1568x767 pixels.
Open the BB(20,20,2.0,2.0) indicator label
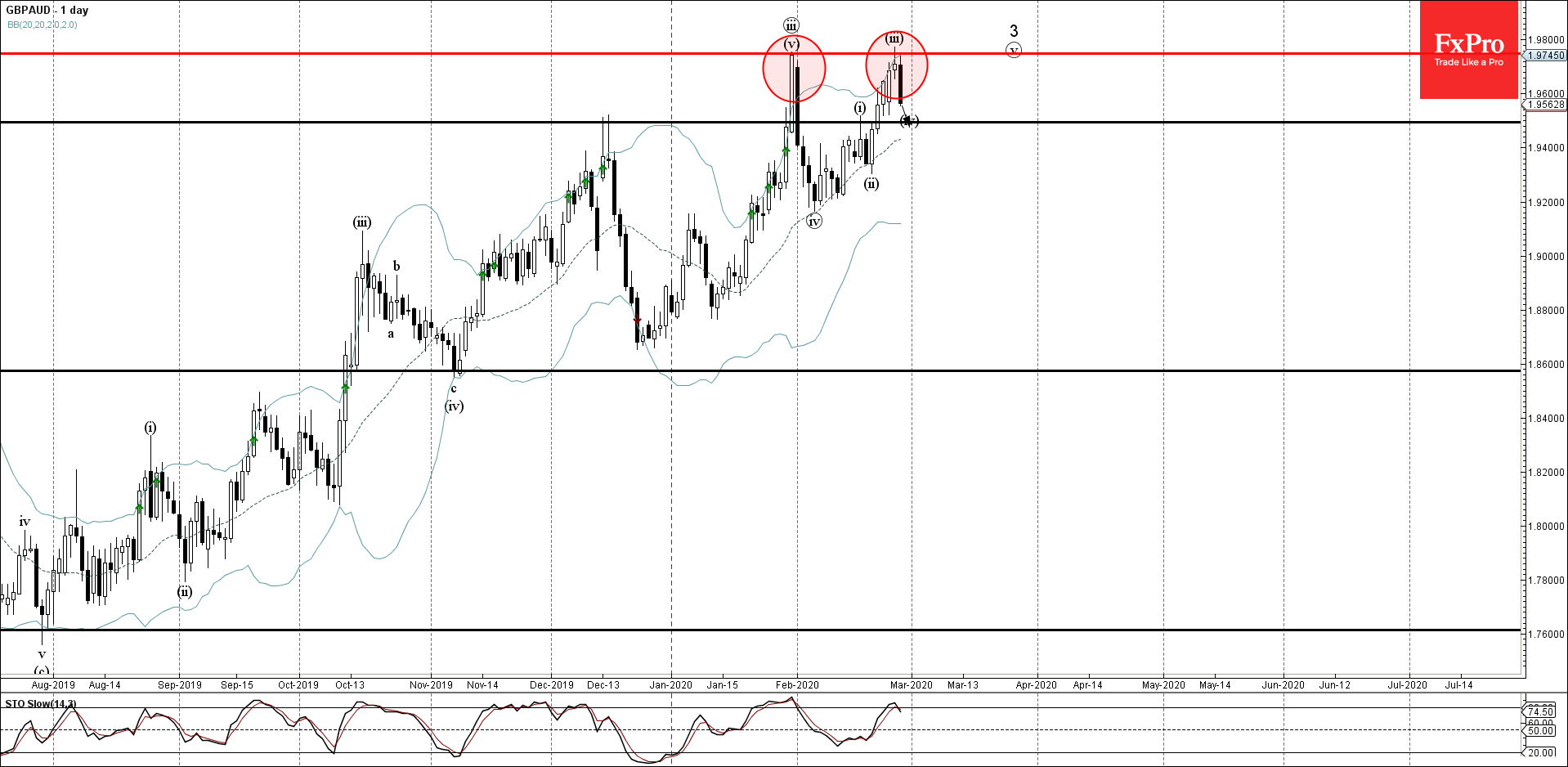pos(43,25)
